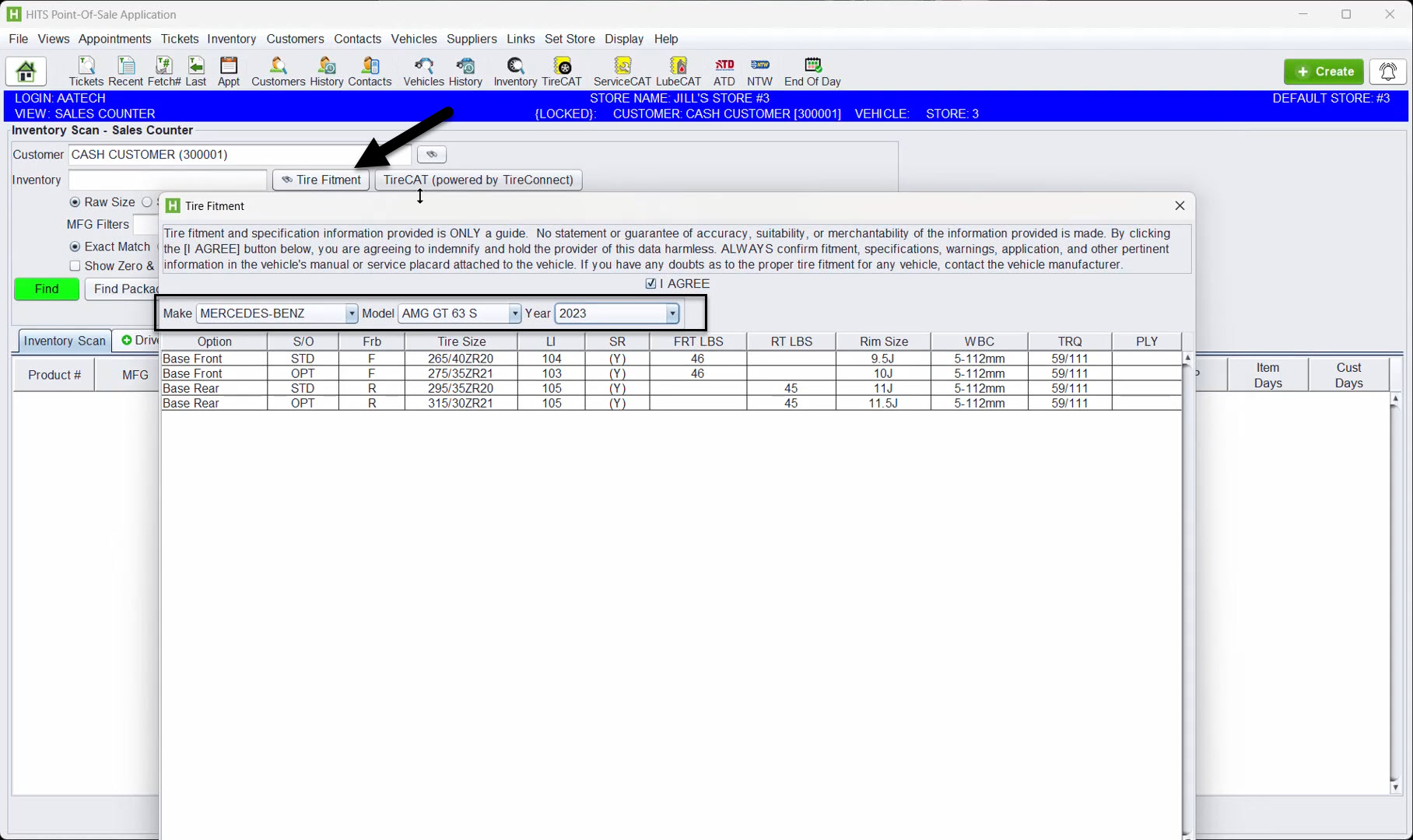This screenshot has width=1413, height=840.
Task: Open the Tickets toolbar icon
Action: [86, 71]
